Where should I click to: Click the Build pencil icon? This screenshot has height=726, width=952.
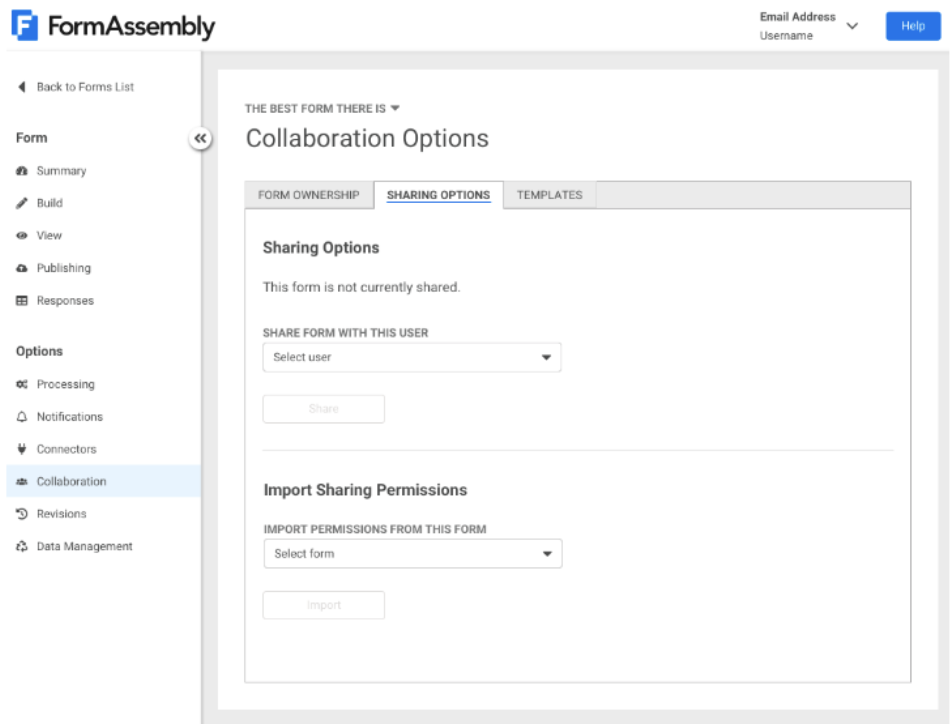pyautogui.click(x=22, y=203)
